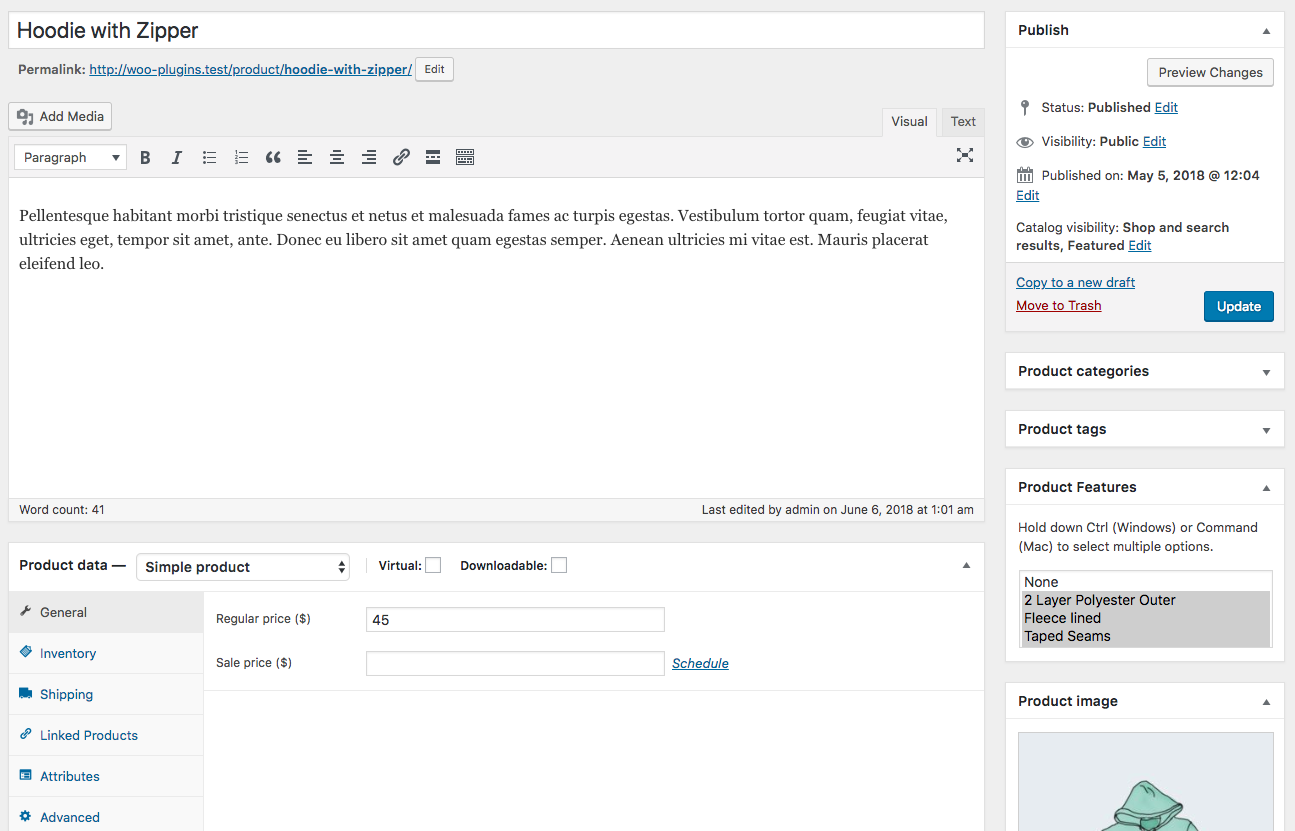
Task: Click the Sale price input field
Action: [x=515, y=663]
